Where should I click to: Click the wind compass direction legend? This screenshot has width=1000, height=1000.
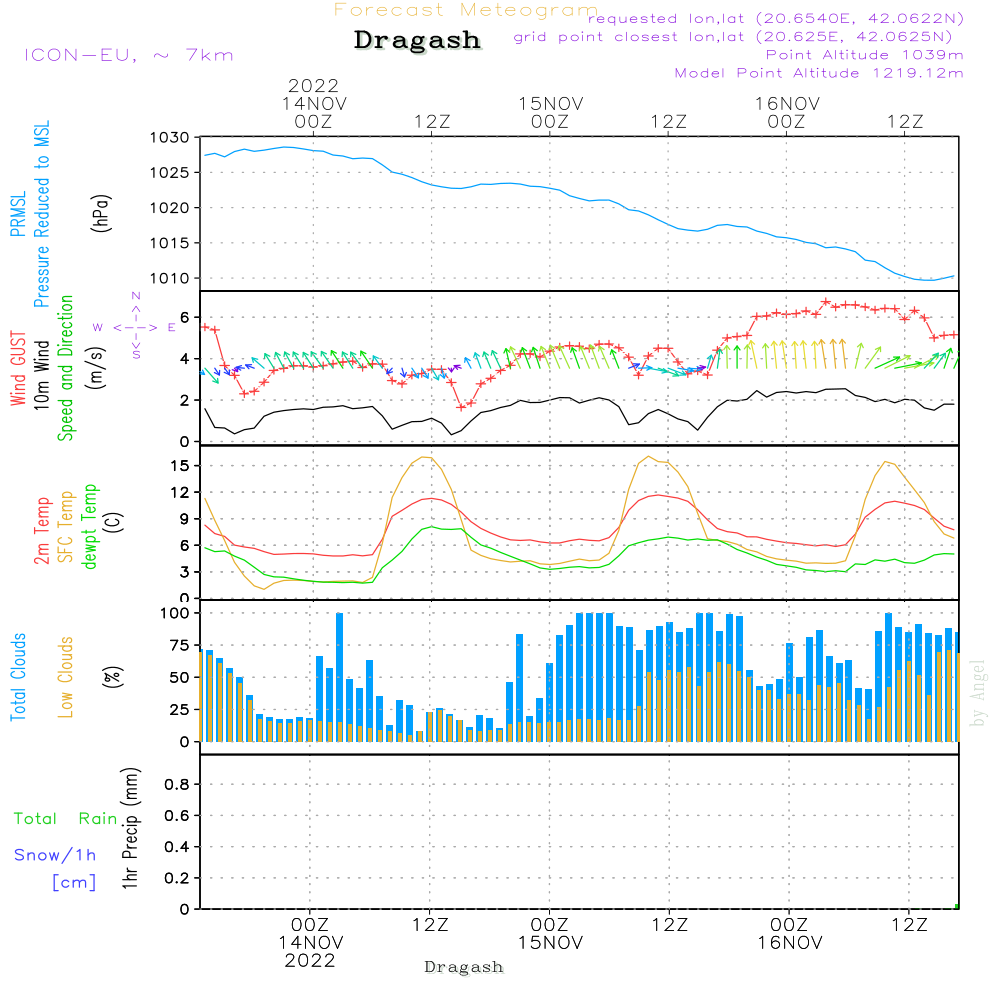coord(135,327)
